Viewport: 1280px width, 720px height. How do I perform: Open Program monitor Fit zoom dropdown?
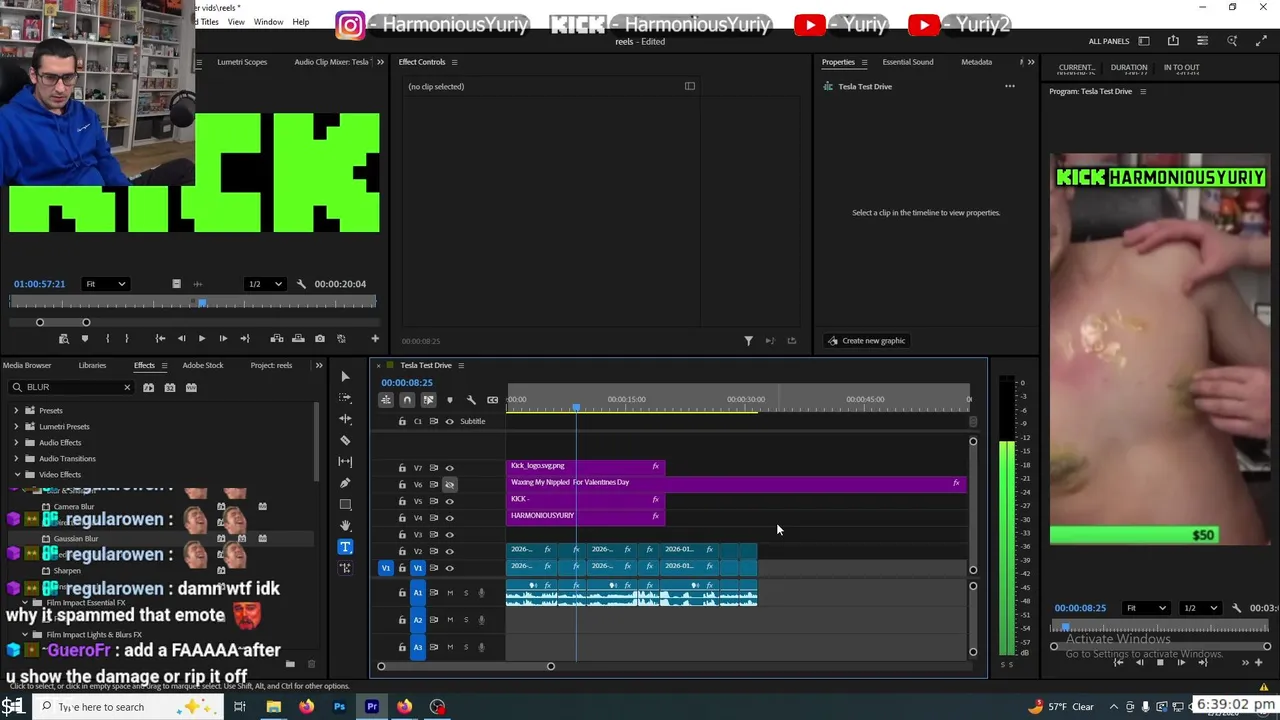[x=1146, y=608]
